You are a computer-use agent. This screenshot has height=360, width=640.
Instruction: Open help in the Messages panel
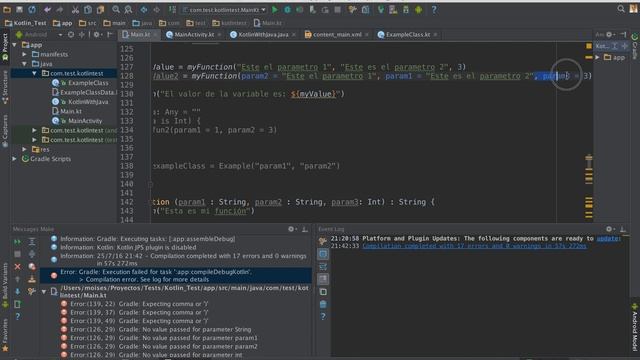[x=18, y=316]
